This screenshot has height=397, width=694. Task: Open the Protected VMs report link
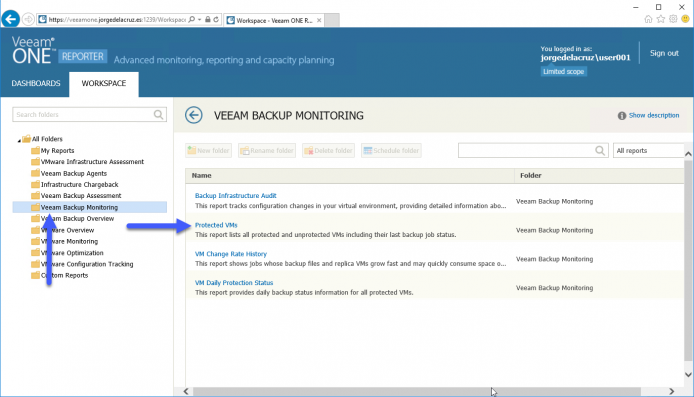216,225
